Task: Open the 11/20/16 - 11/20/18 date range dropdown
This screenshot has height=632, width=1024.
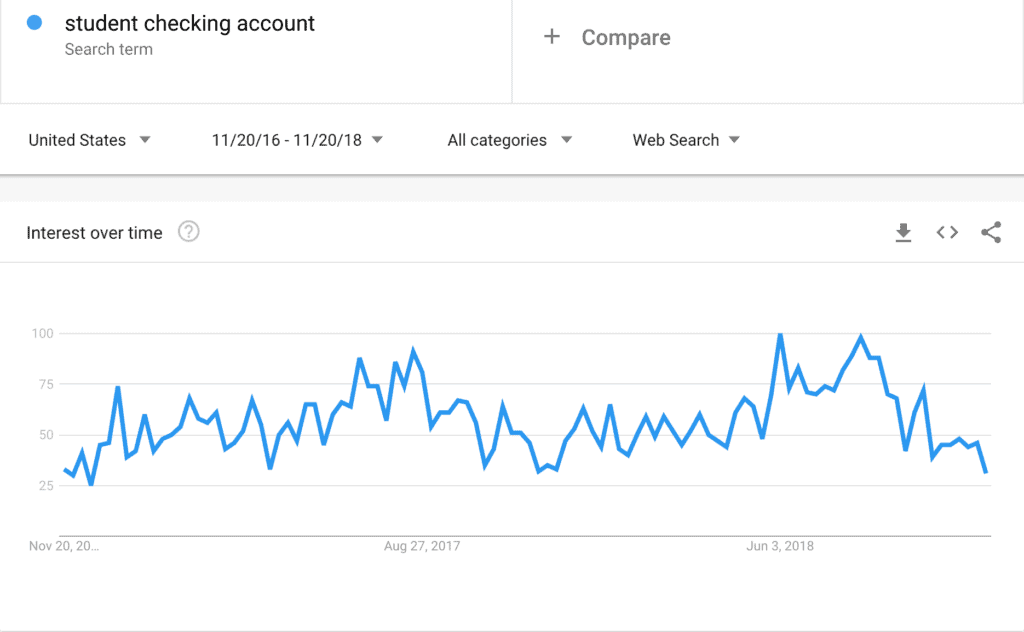Action: [297, 140]
